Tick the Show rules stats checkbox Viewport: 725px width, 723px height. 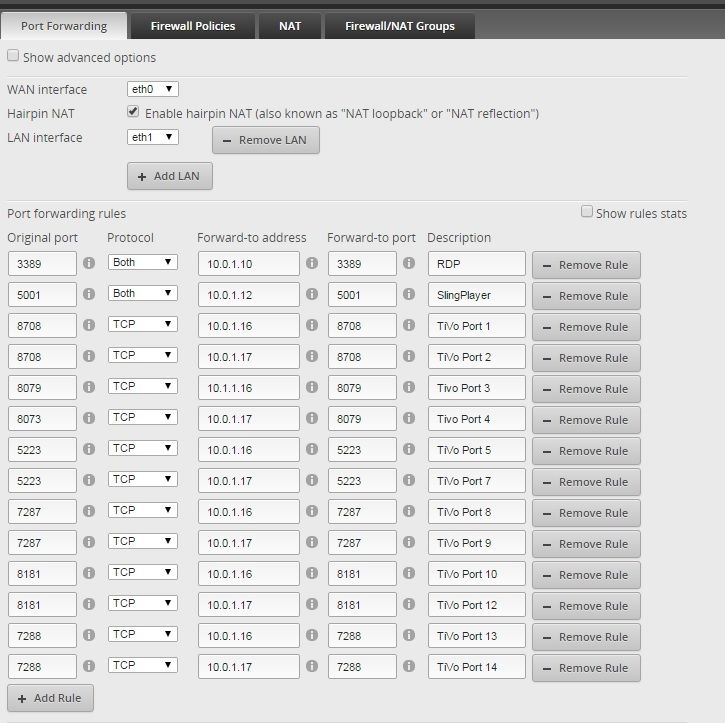click(x=587, y=211)
